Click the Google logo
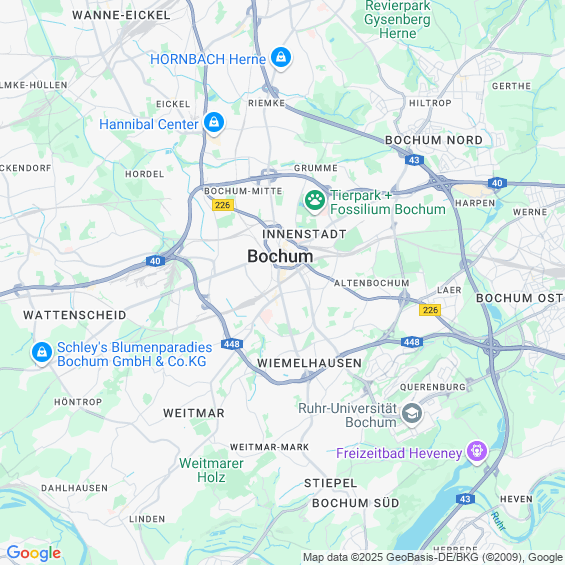Screen dimensions: 565x565 34,553
